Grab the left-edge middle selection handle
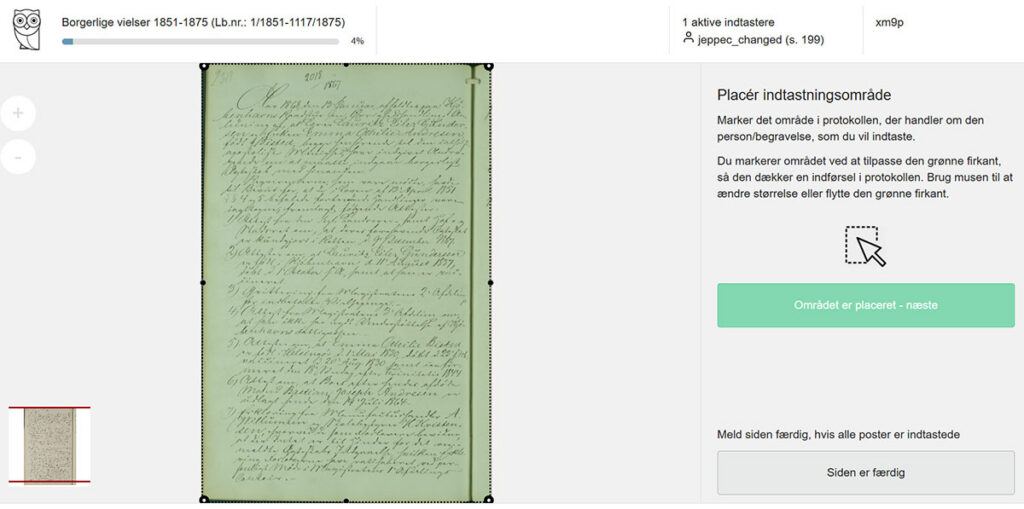The width and height of the screenshot is (1024, 509). [x=202, y=282]
